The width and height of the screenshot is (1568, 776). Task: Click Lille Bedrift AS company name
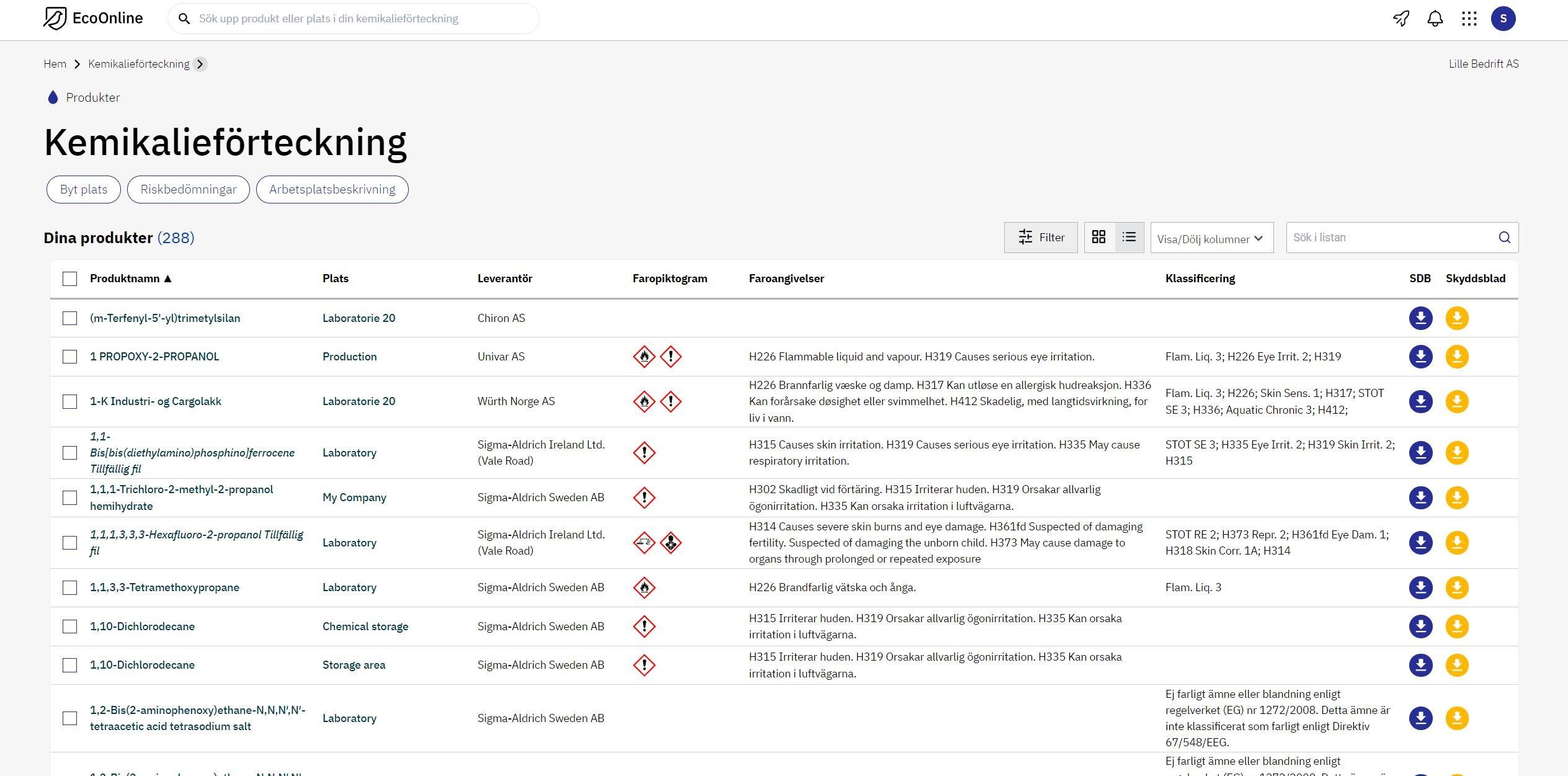click(1484, 64)
